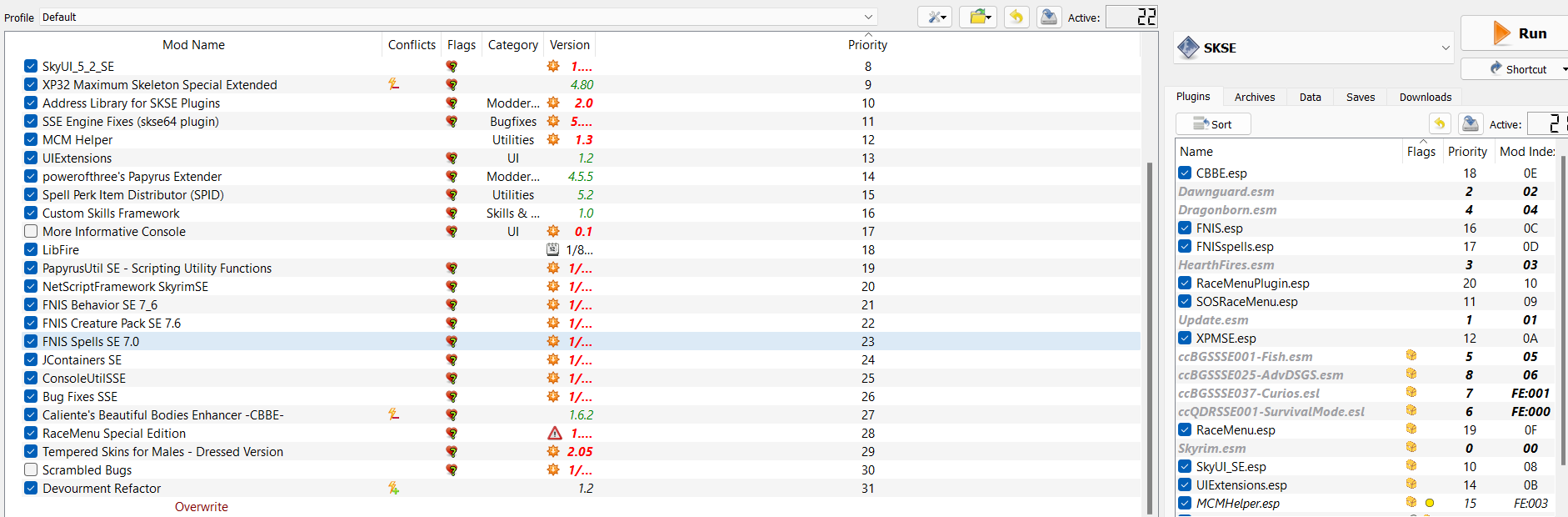Click the mod list vertical scrollbar
Image resolution: width=1568 pixels, height=517 pixels.
[x=1150, y=338]
